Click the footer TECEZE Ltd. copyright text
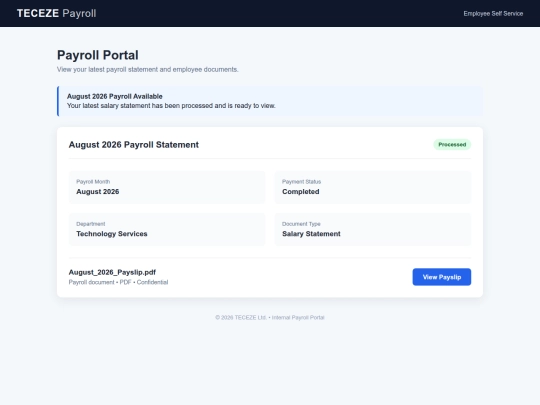Image resolution: width=540 pixels, height=405 pixels. point(270,317)
